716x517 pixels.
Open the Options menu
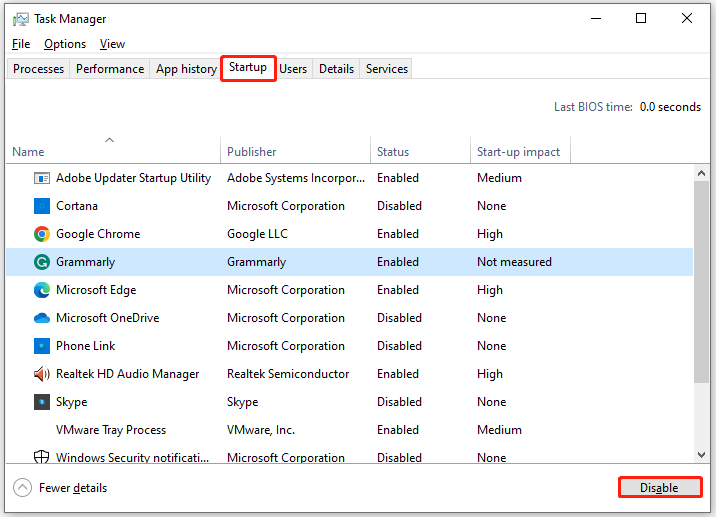pos(65,44)
